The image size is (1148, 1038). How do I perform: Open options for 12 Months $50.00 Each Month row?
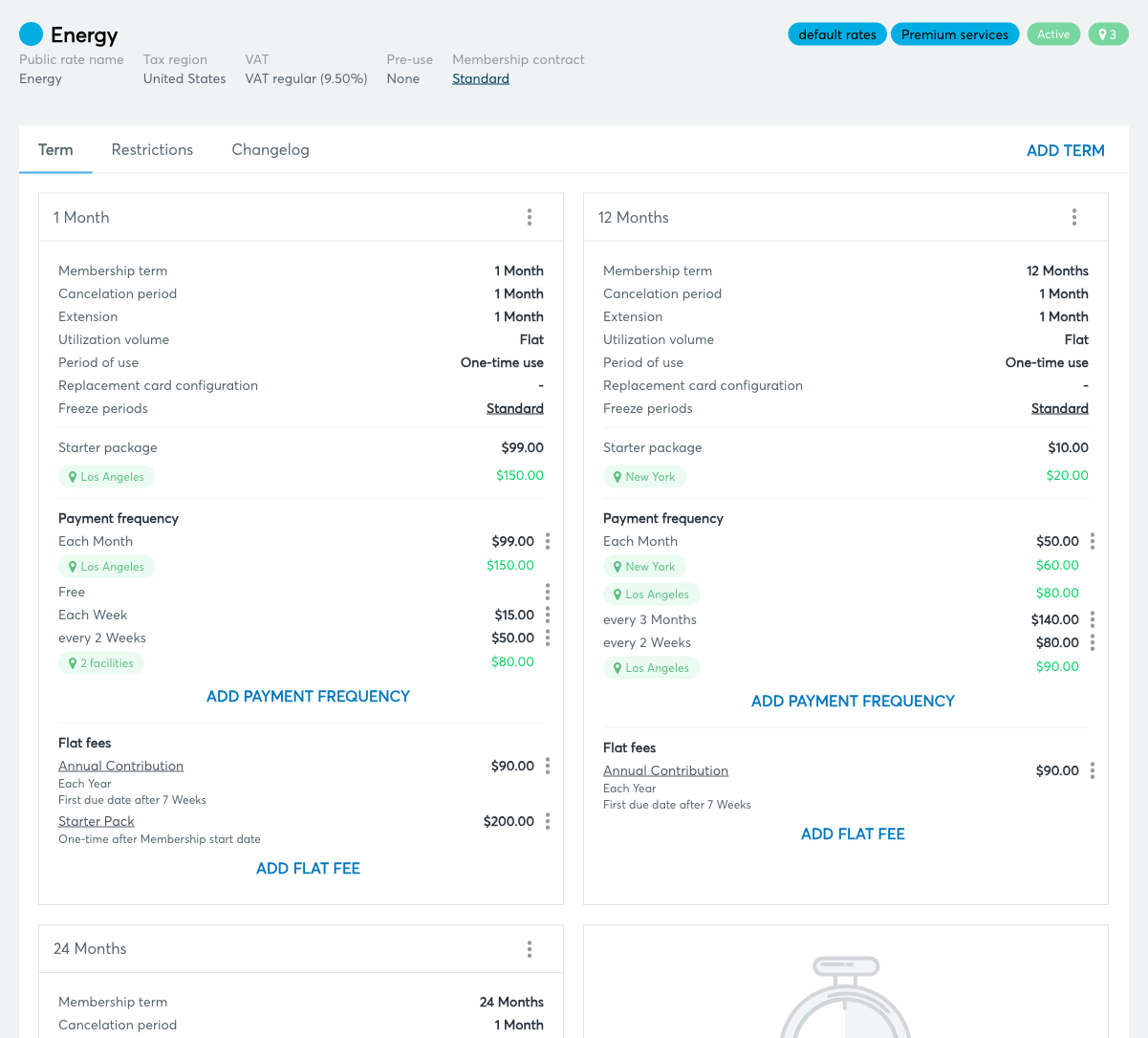pos(1093,541)
